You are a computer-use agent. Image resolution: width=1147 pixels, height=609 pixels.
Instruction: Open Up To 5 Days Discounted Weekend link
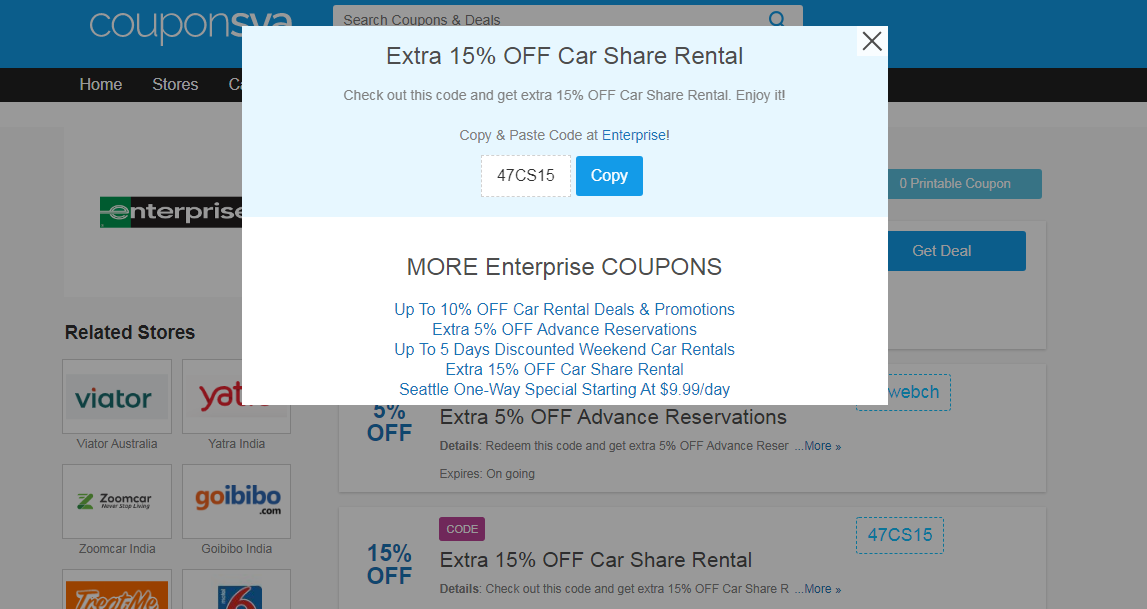tap(564, 349)
